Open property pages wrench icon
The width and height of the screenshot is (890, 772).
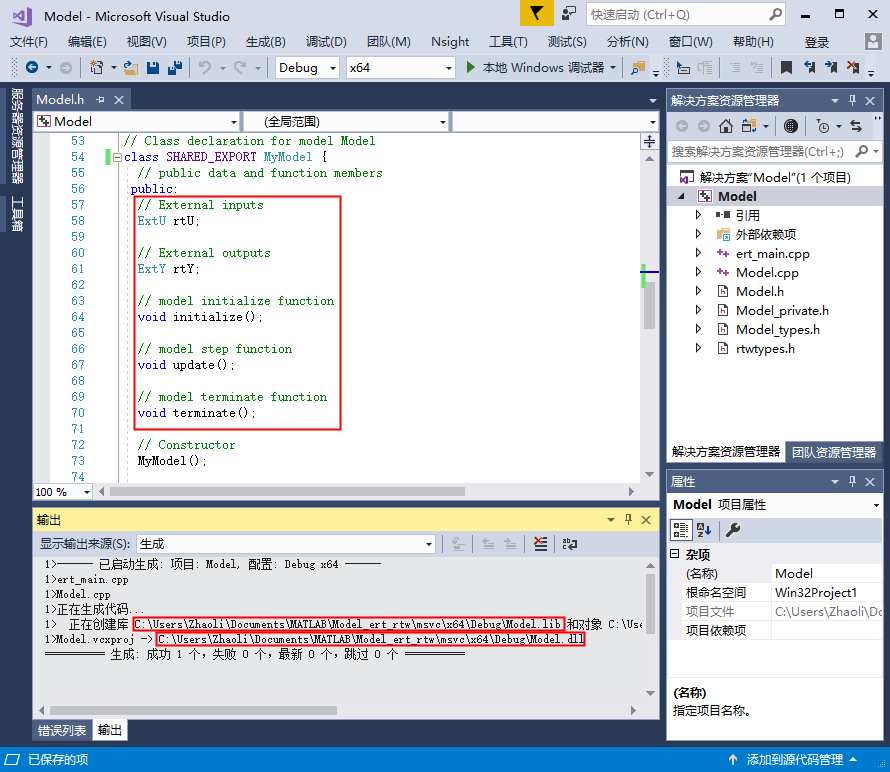point(733,530)
